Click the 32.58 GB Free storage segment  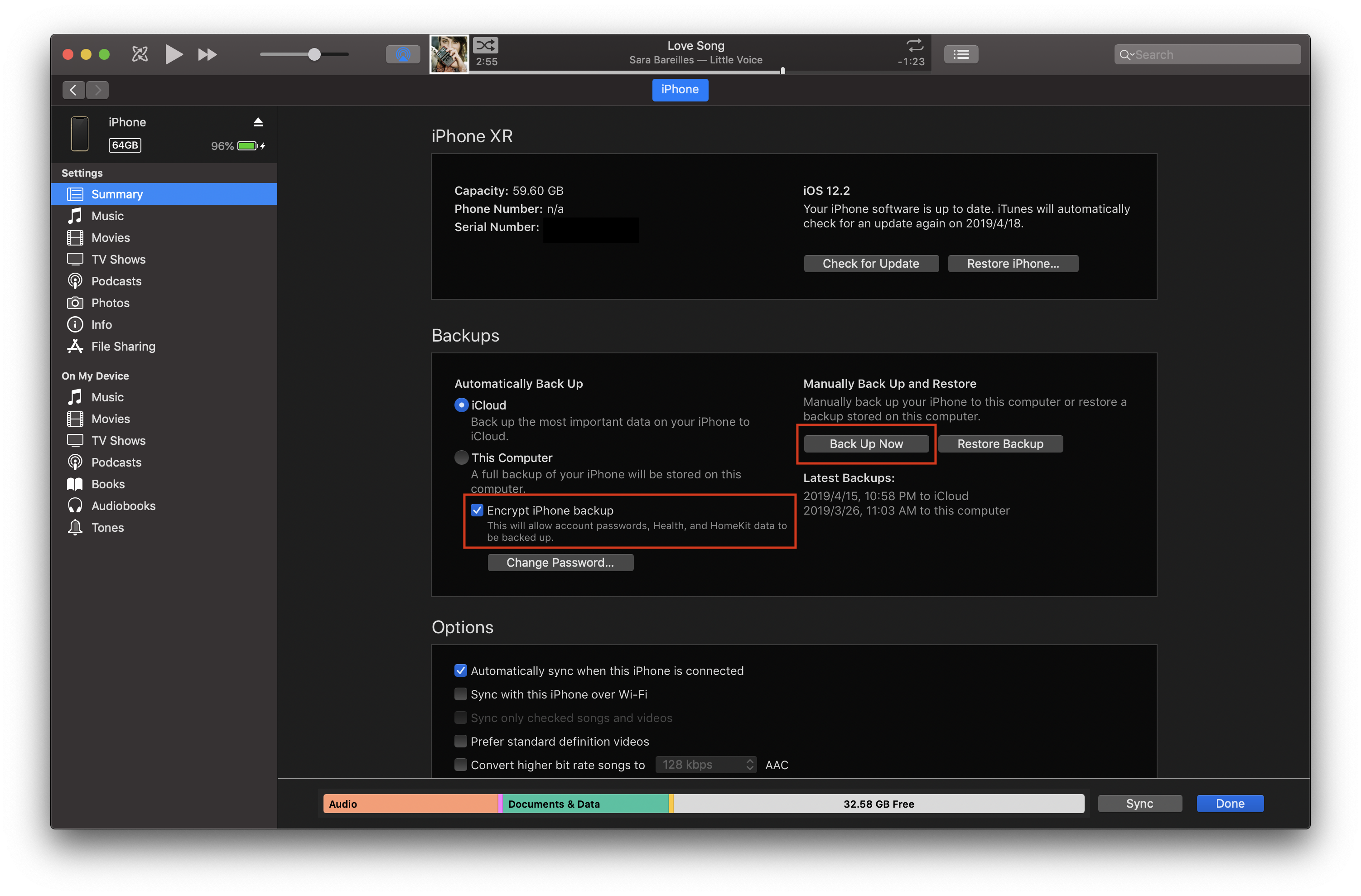(878, 804)
